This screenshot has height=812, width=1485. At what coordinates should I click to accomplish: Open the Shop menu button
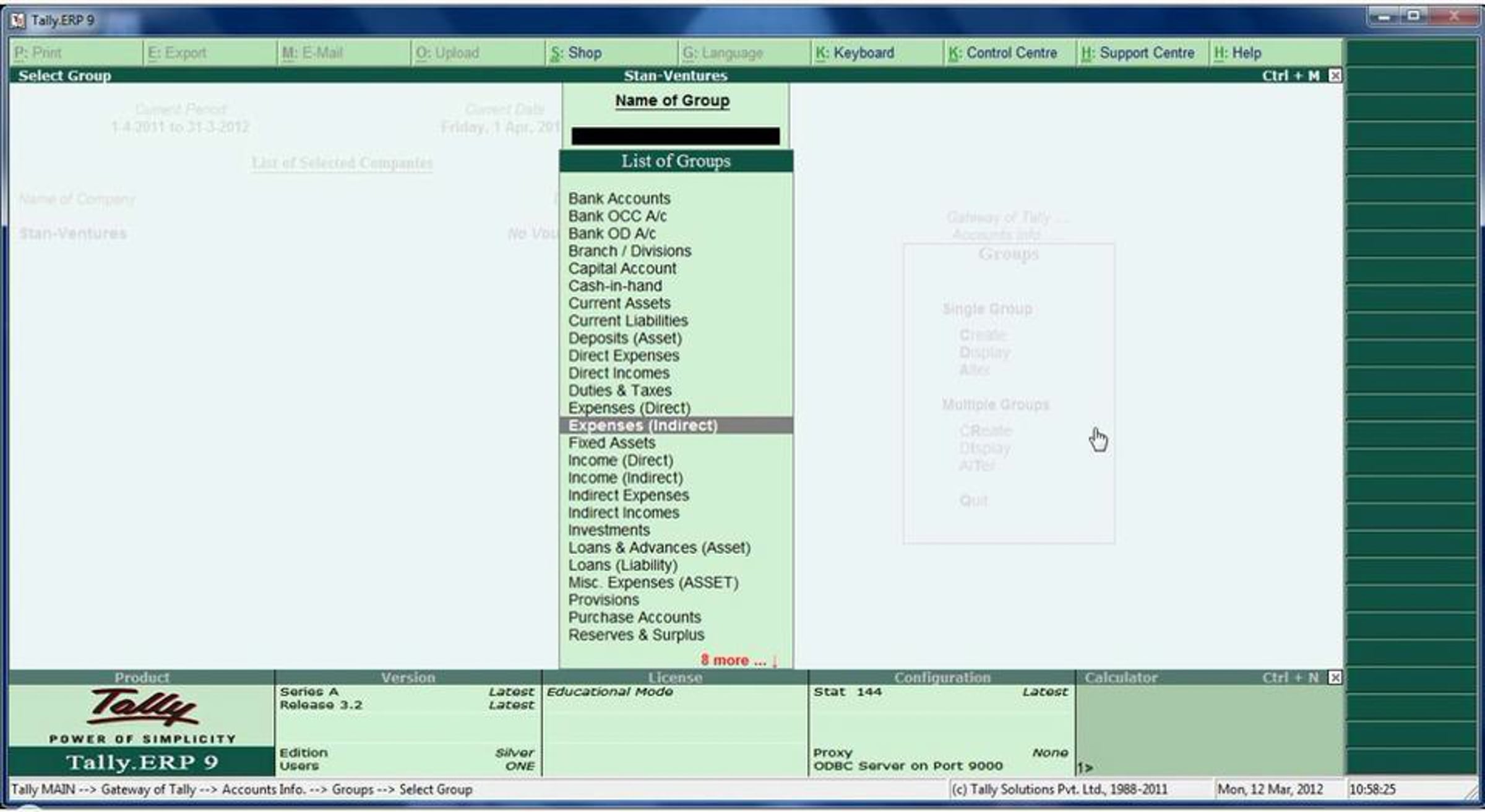point(610,53)
